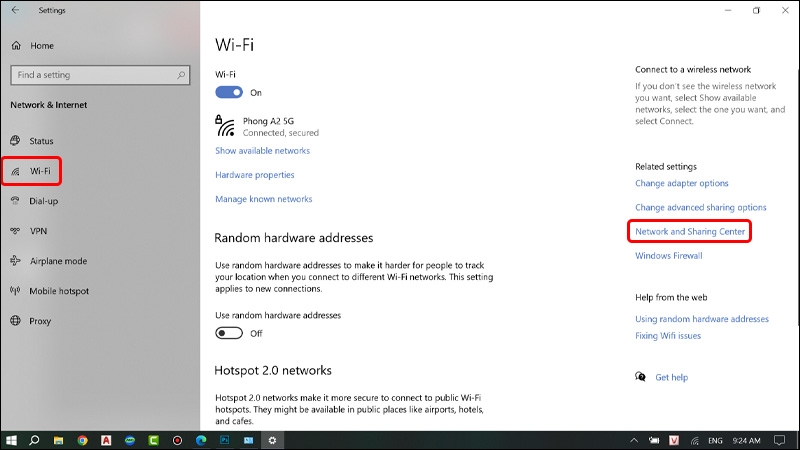Open Hardware properties link

255,174
